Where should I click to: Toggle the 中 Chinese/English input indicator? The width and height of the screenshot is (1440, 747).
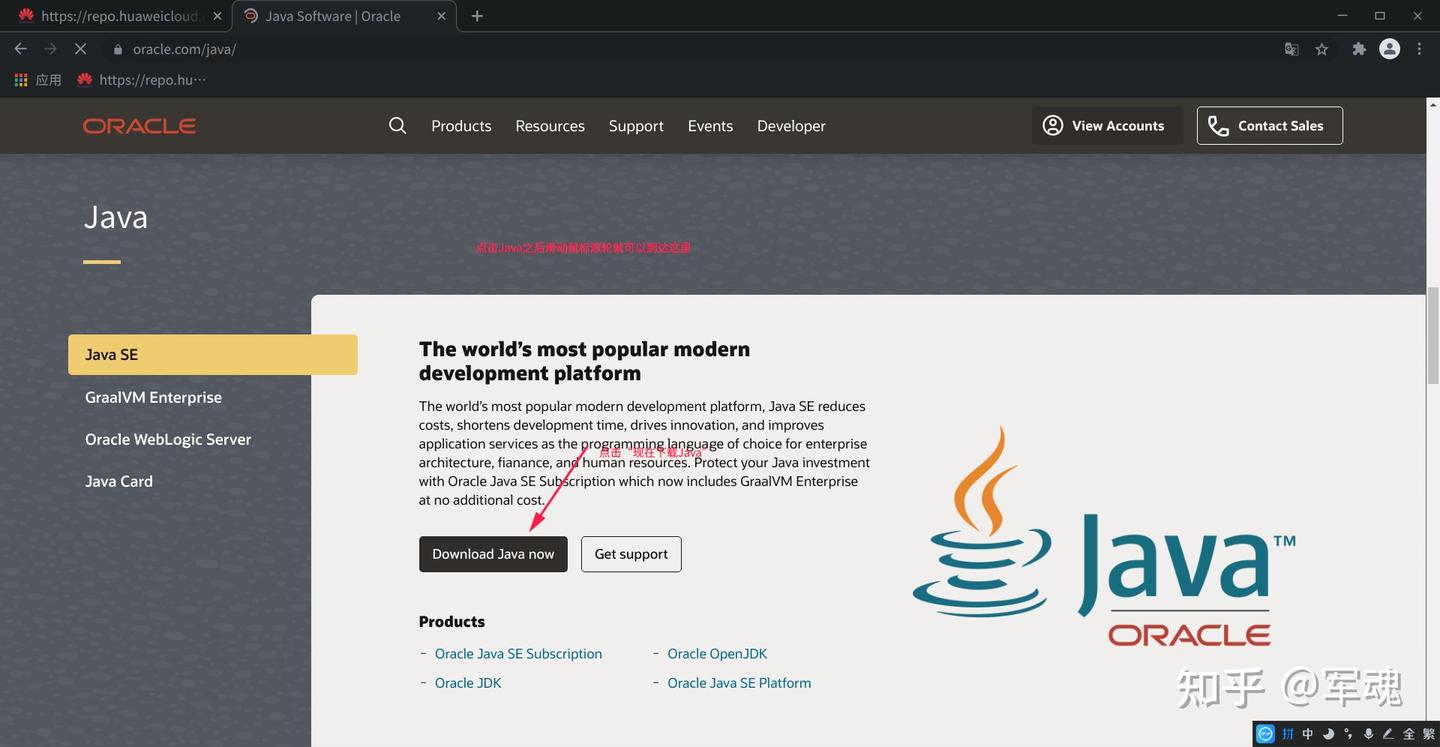click(x=1308, y=734)
